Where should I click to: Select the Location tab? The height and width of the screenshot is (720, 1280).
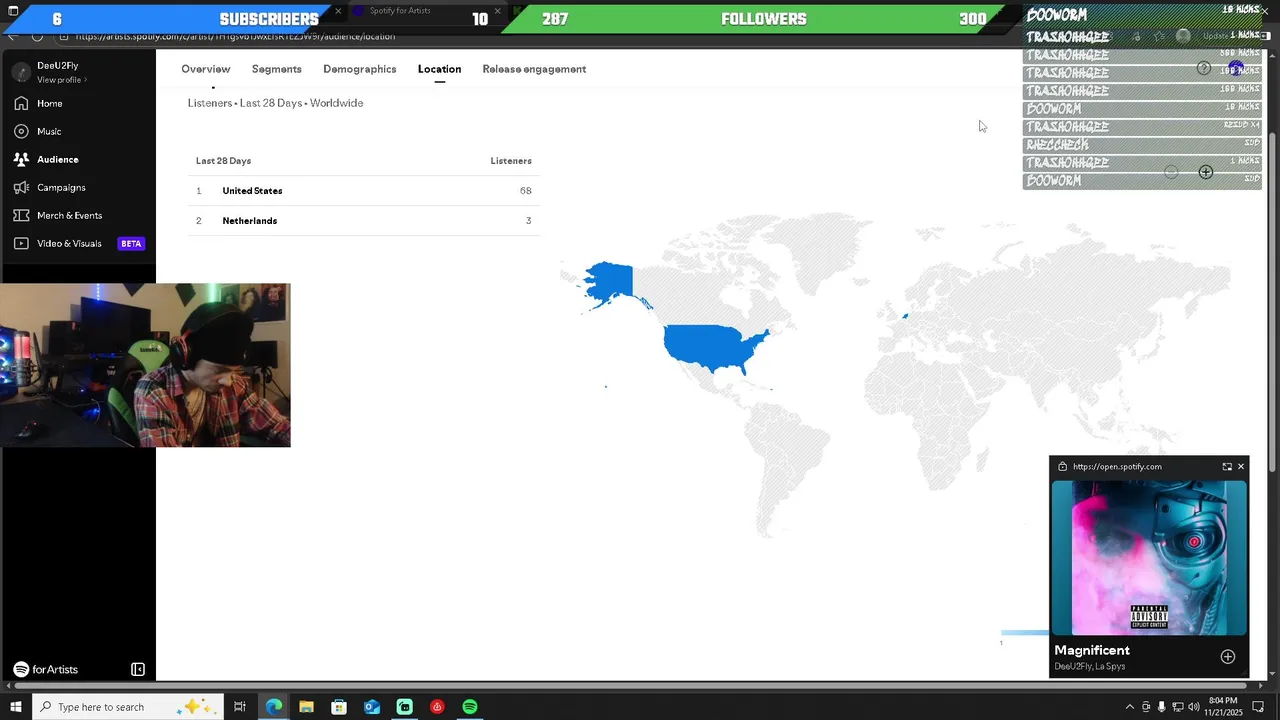point(439,69)
